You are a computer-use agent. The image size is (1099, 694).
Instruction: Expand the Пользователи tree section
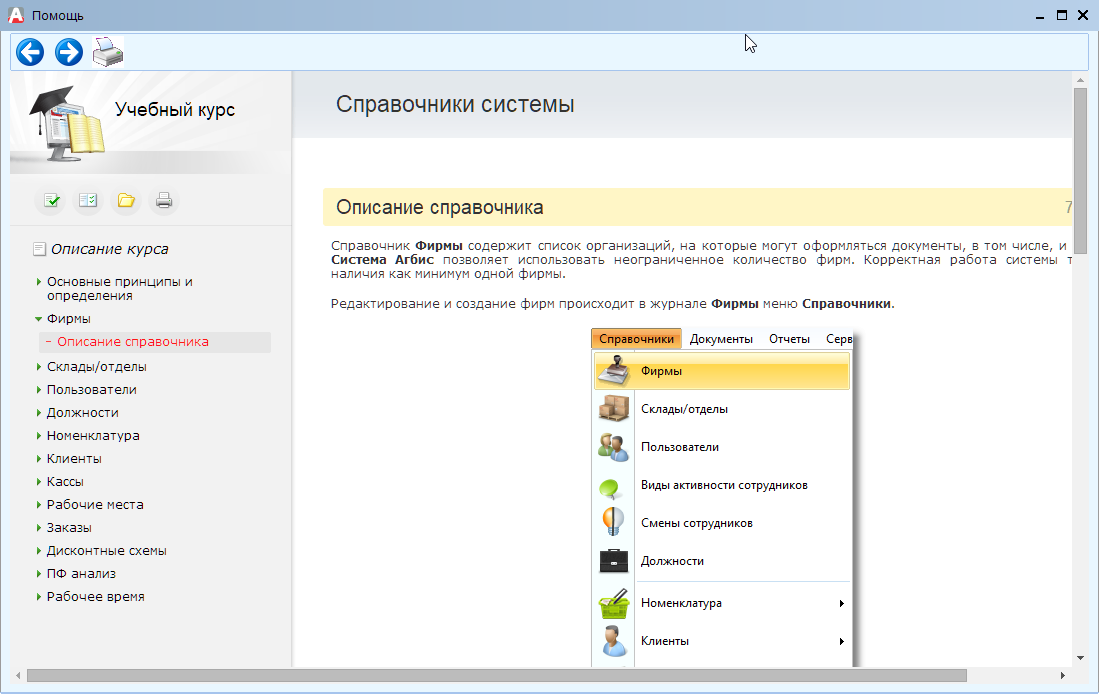point(39,390)
